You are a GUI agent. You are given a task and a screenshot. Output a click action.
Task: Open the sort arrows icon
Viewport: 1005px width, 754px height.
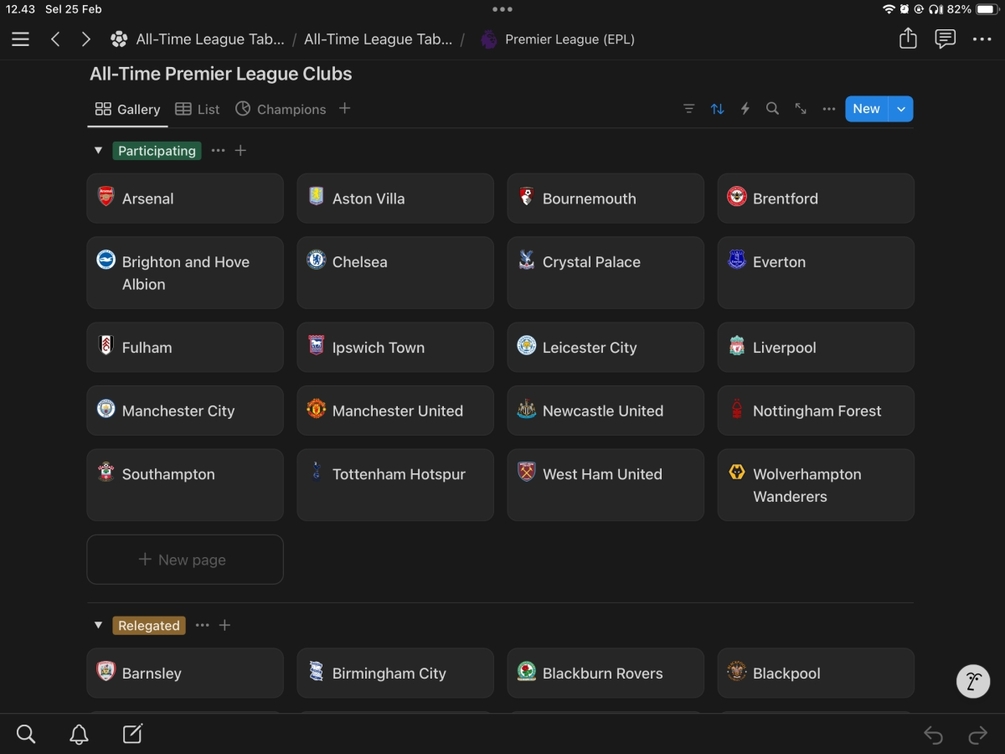click(x=717, y=109)
